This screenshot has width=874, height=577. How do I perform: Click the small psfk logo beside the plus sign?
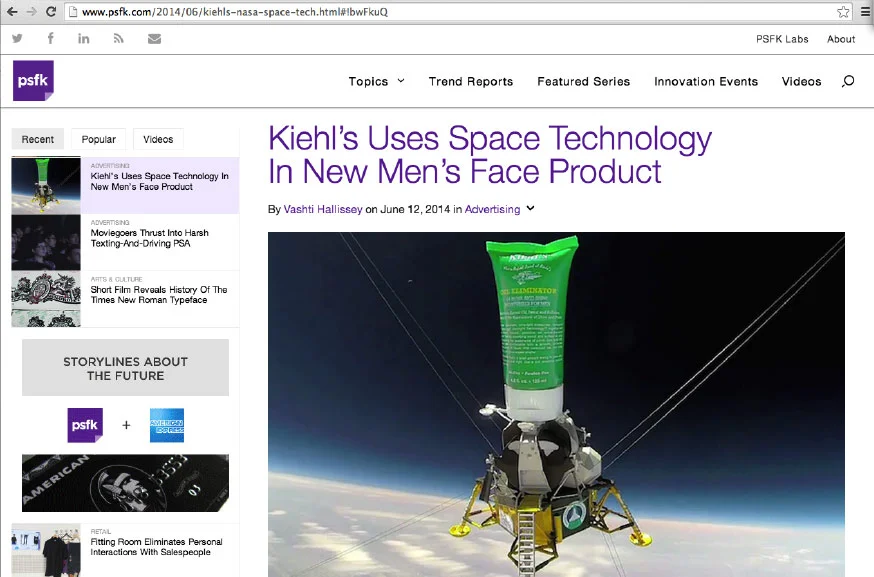[x=85, y=425]
